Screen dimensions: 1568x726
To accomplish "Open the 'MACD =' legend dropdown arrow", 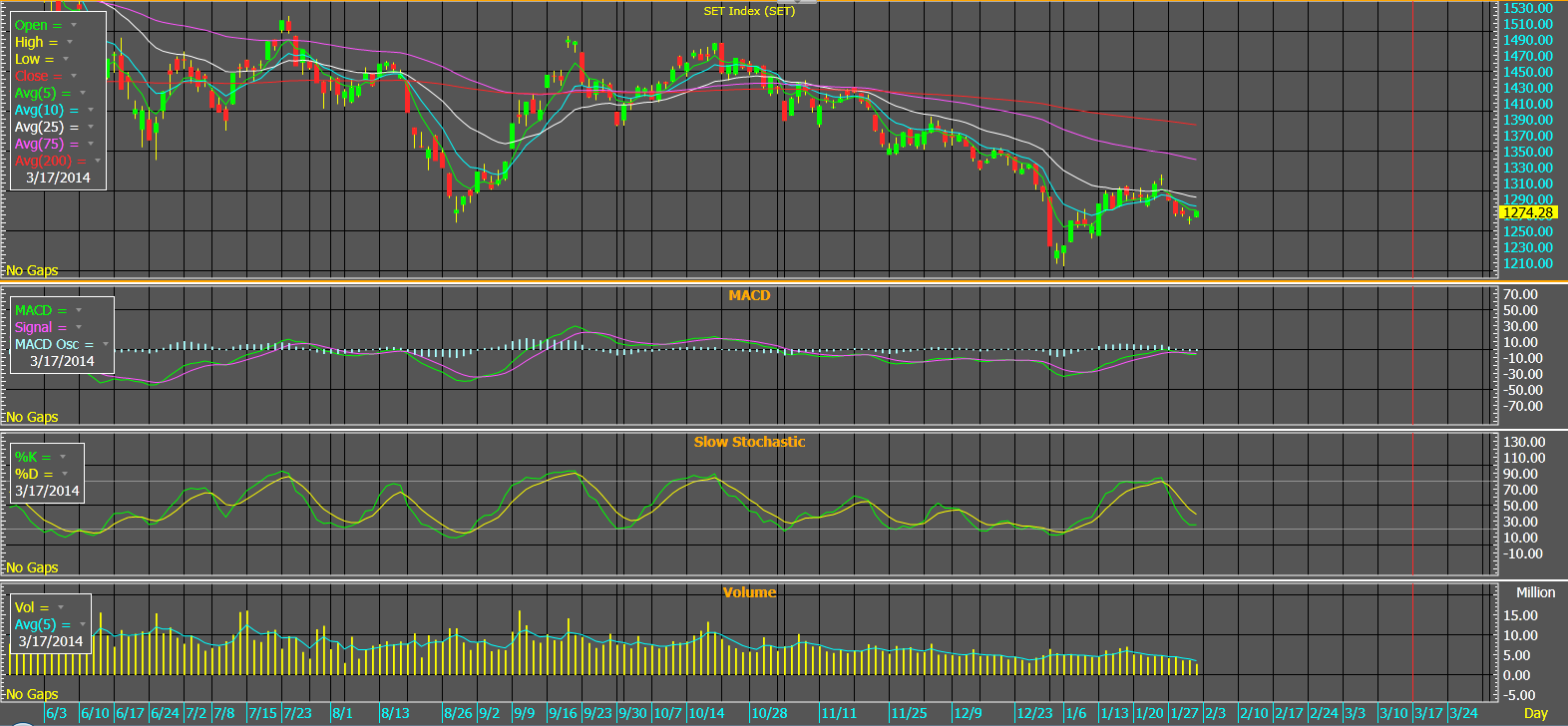I will (78, 310).
